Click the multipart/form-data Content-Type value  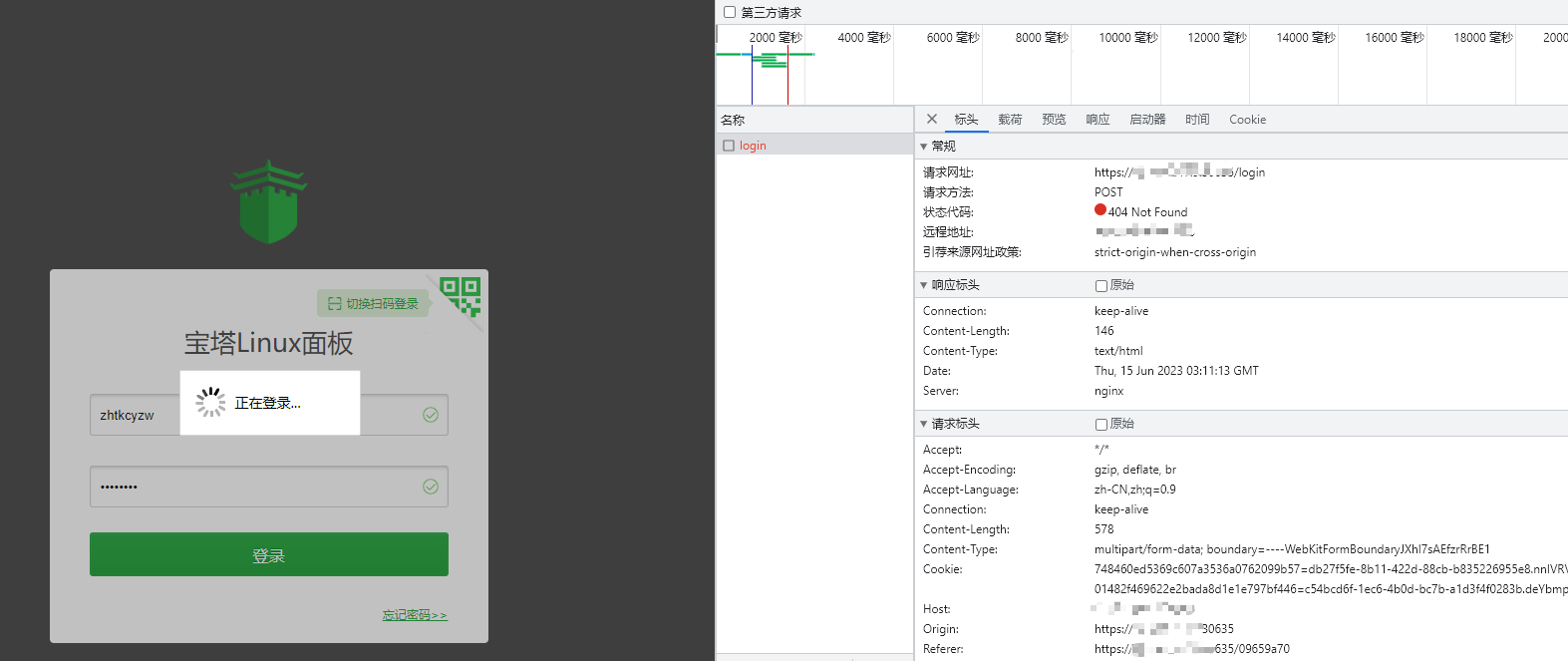[x=1292, y=549]
